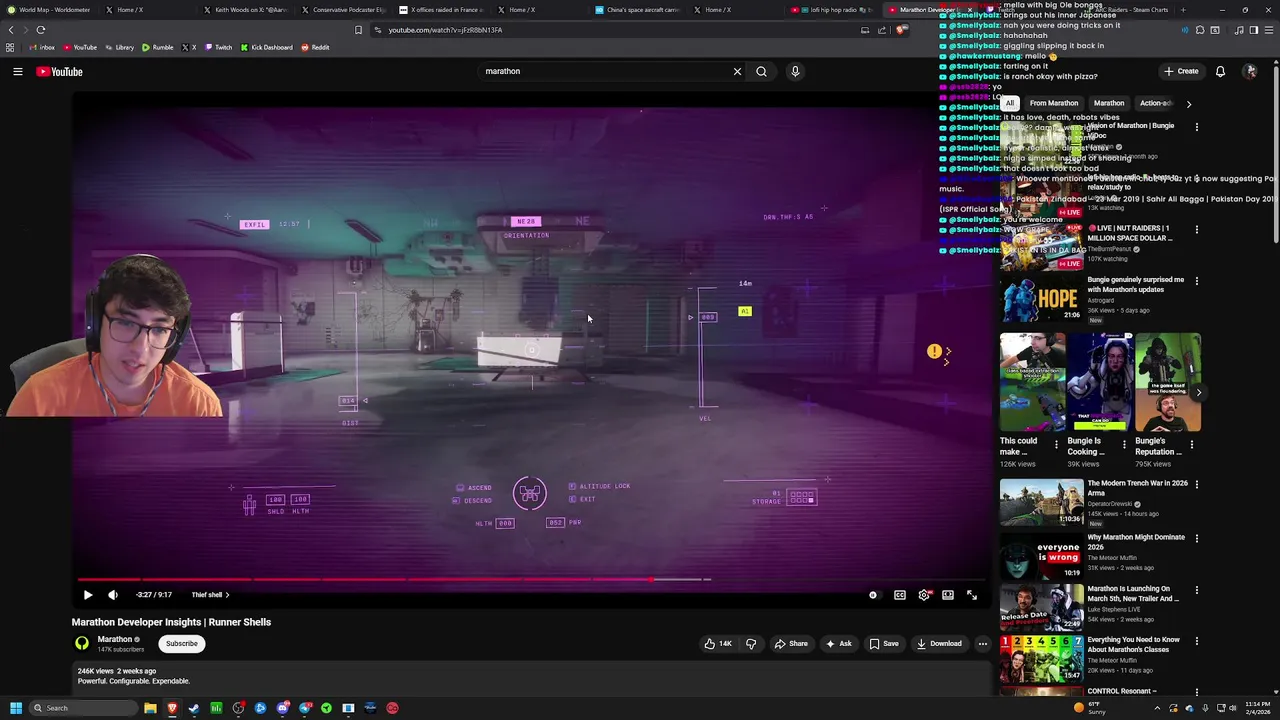The image size is (1280, 720).
Task: Open options for Everything You Need video
Action: pyautogui.click(x=1196, y=641)
